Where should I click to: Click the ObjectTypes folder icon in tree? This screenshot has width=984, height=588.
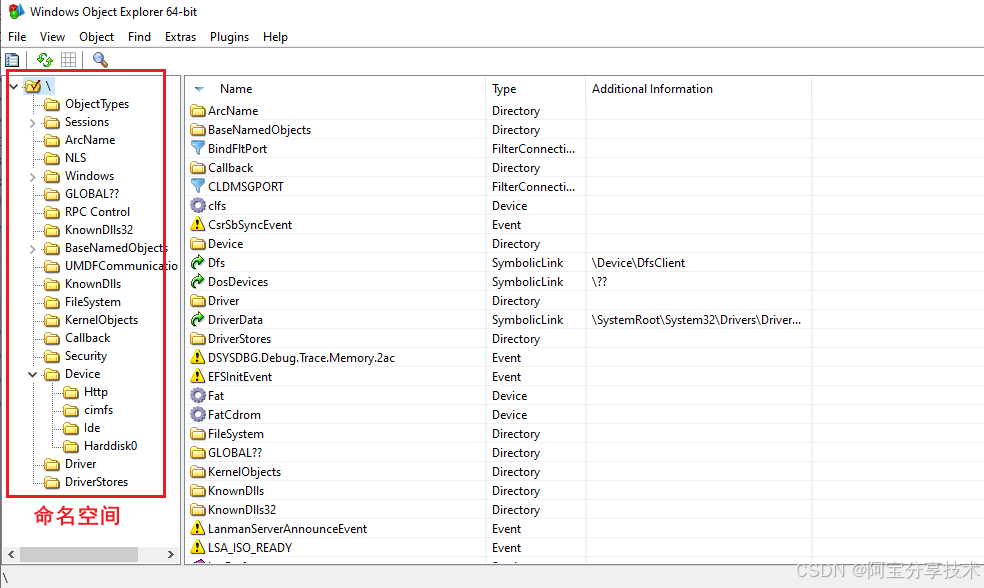pyautogui.click(x=51, y=104)
